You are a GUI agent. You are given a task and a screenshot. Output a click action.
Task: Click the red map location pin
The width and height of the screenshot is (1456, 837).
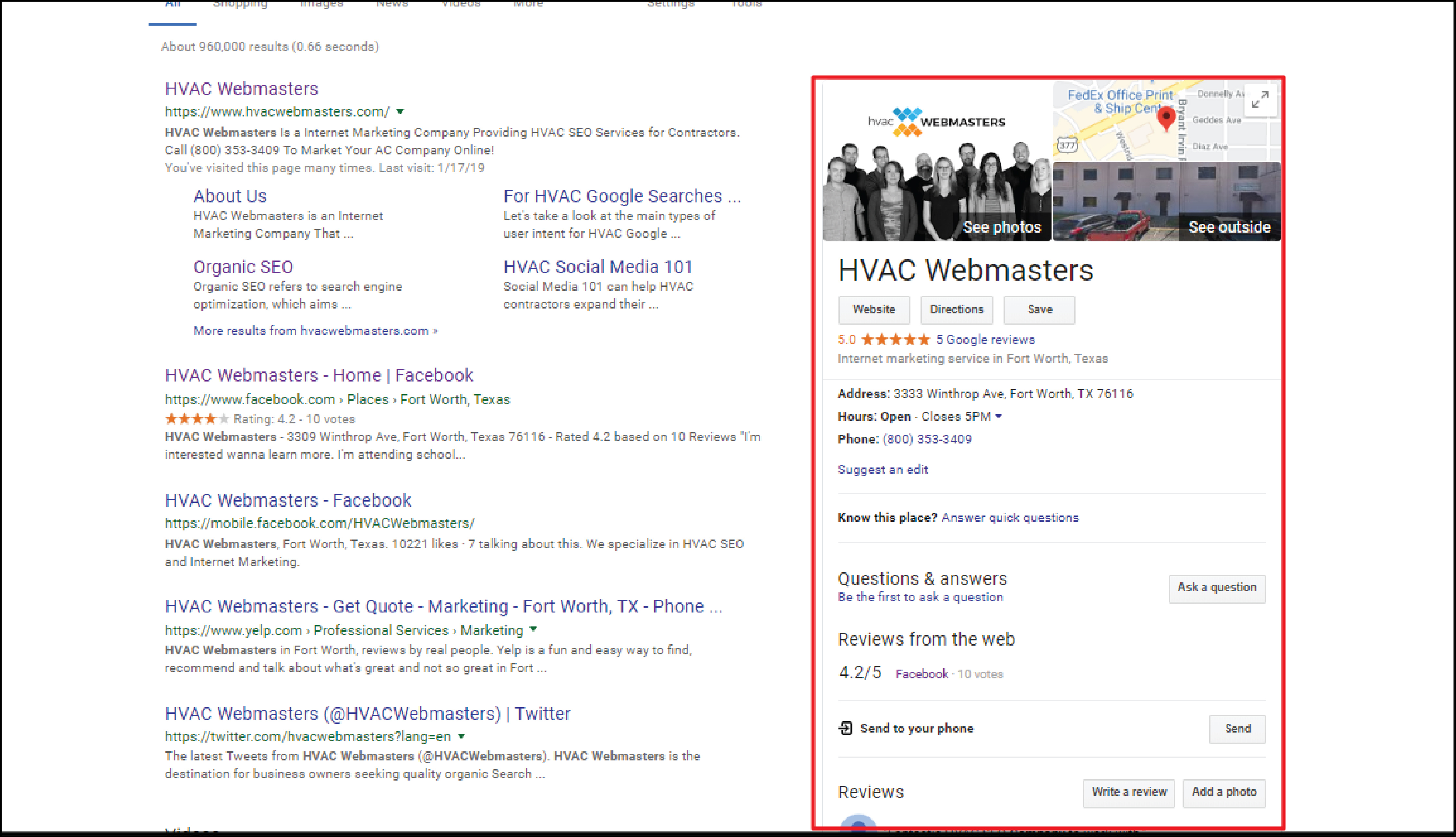point(1166,119)
